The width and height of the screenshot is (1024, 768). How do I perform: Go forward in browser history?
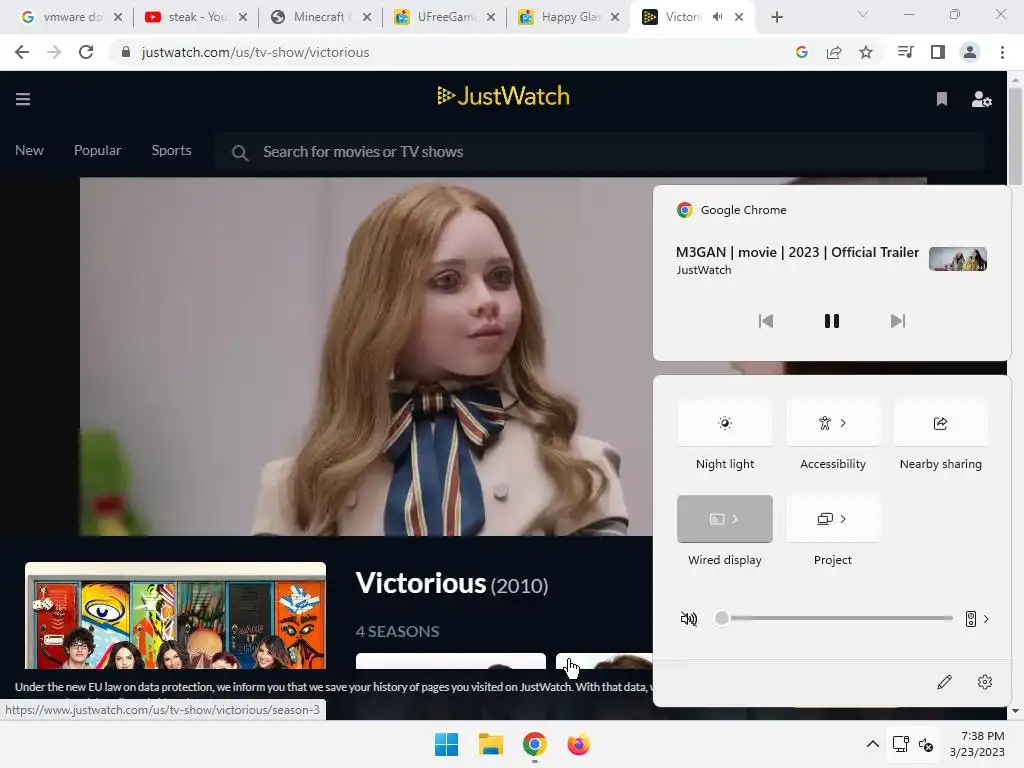[54, 52]
